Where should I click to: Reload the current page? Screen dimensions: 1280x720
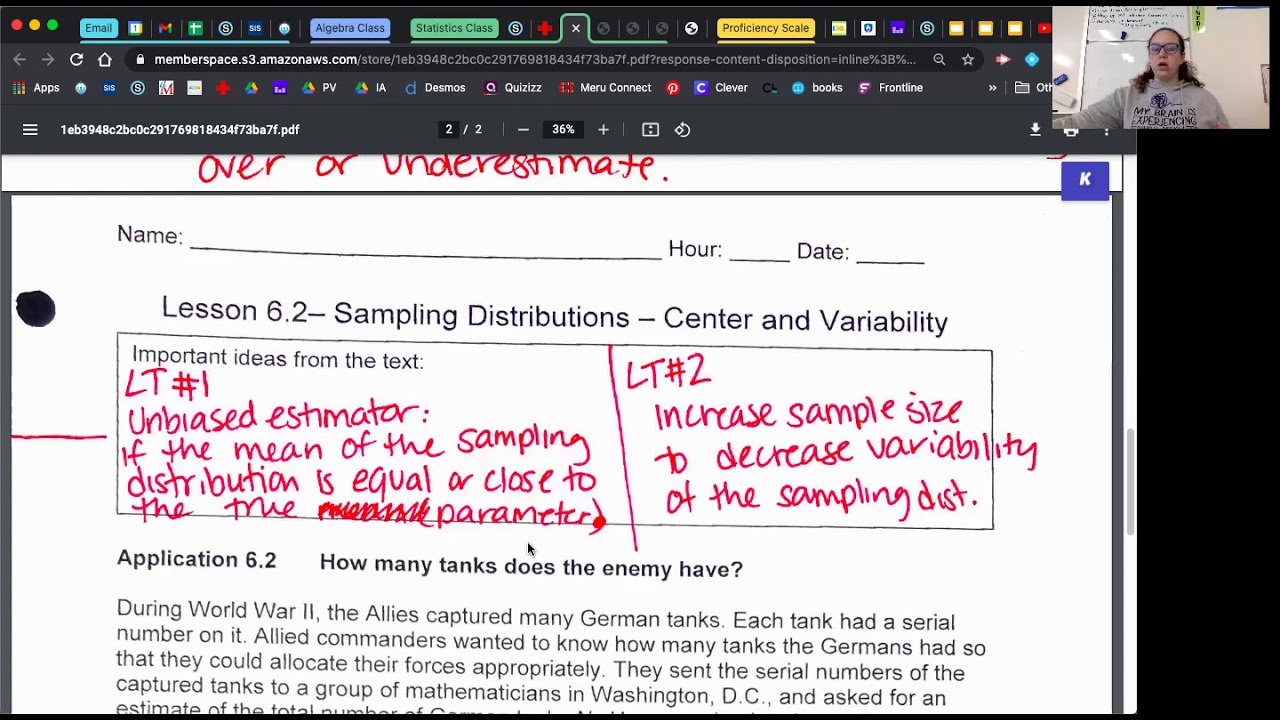click(x=76, y=59)
